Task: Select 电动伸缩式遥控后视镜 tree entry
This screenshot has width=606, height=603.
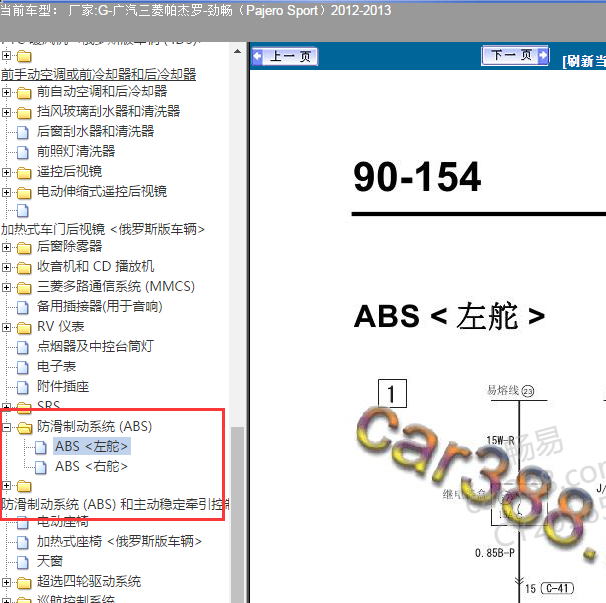Action: click(102, 191)
